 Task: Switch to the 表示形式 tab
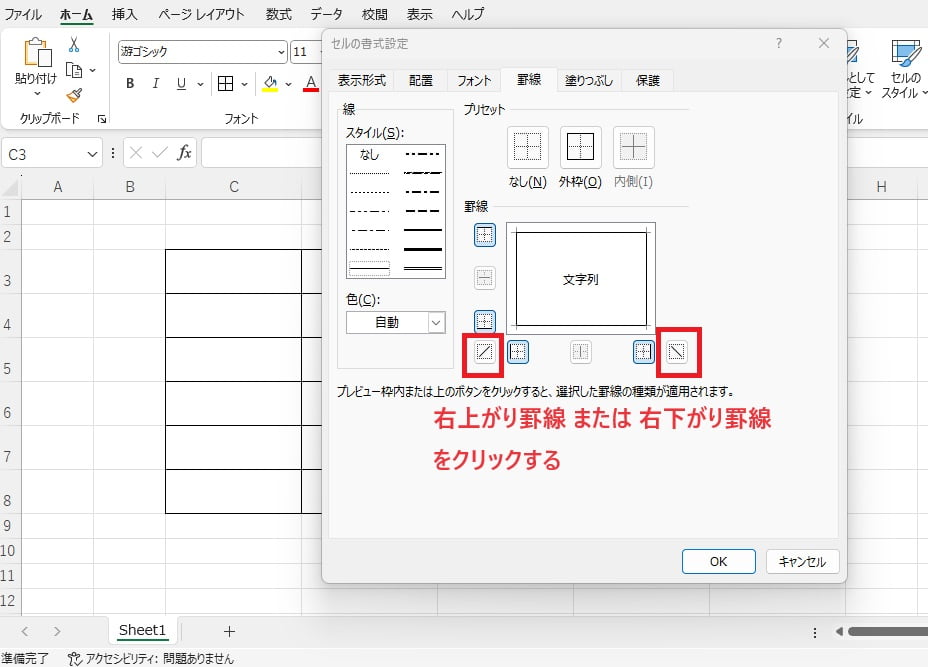[361, 80]
